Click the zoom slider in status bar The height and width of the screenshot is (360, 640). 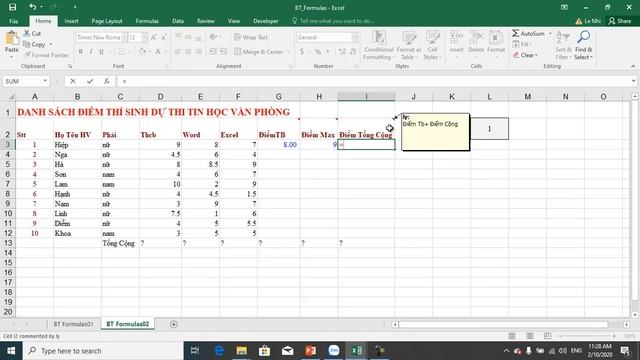(587, 336)
